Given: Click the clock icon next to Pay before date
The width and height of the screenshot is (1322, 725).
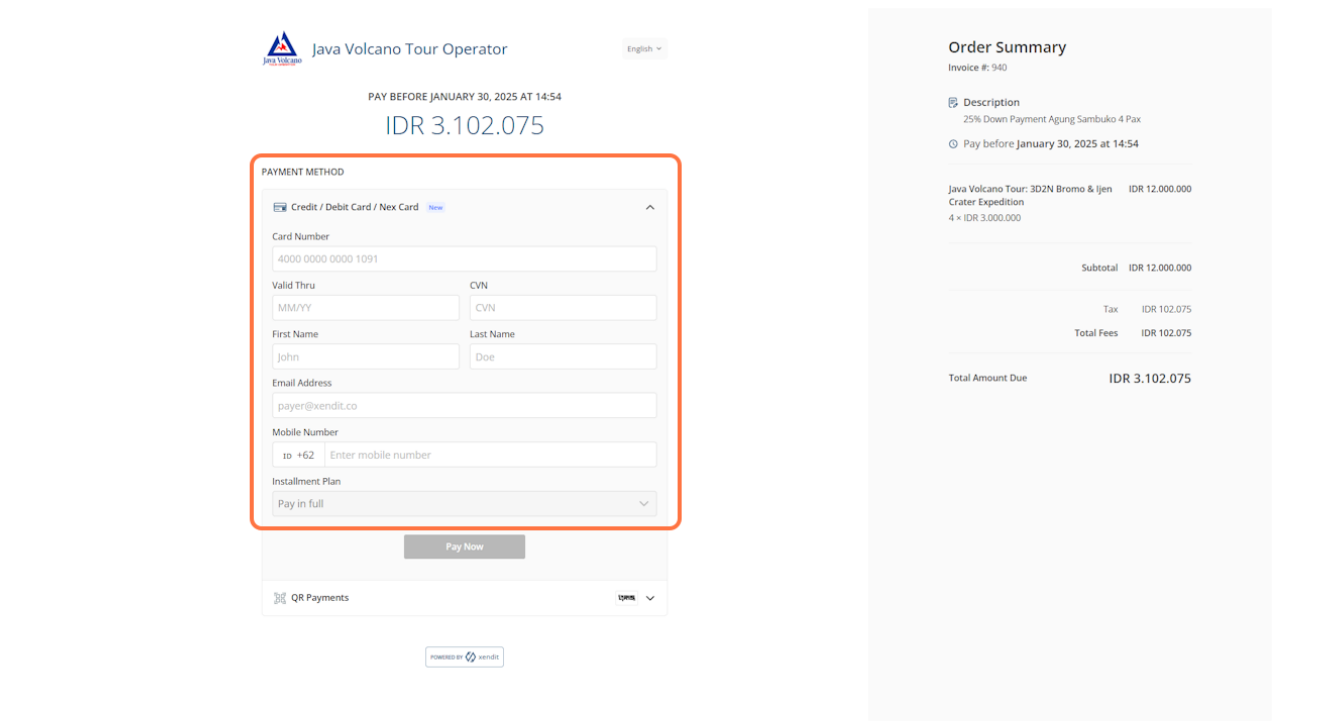Looking at the screenshot, I should pos(952,143).
